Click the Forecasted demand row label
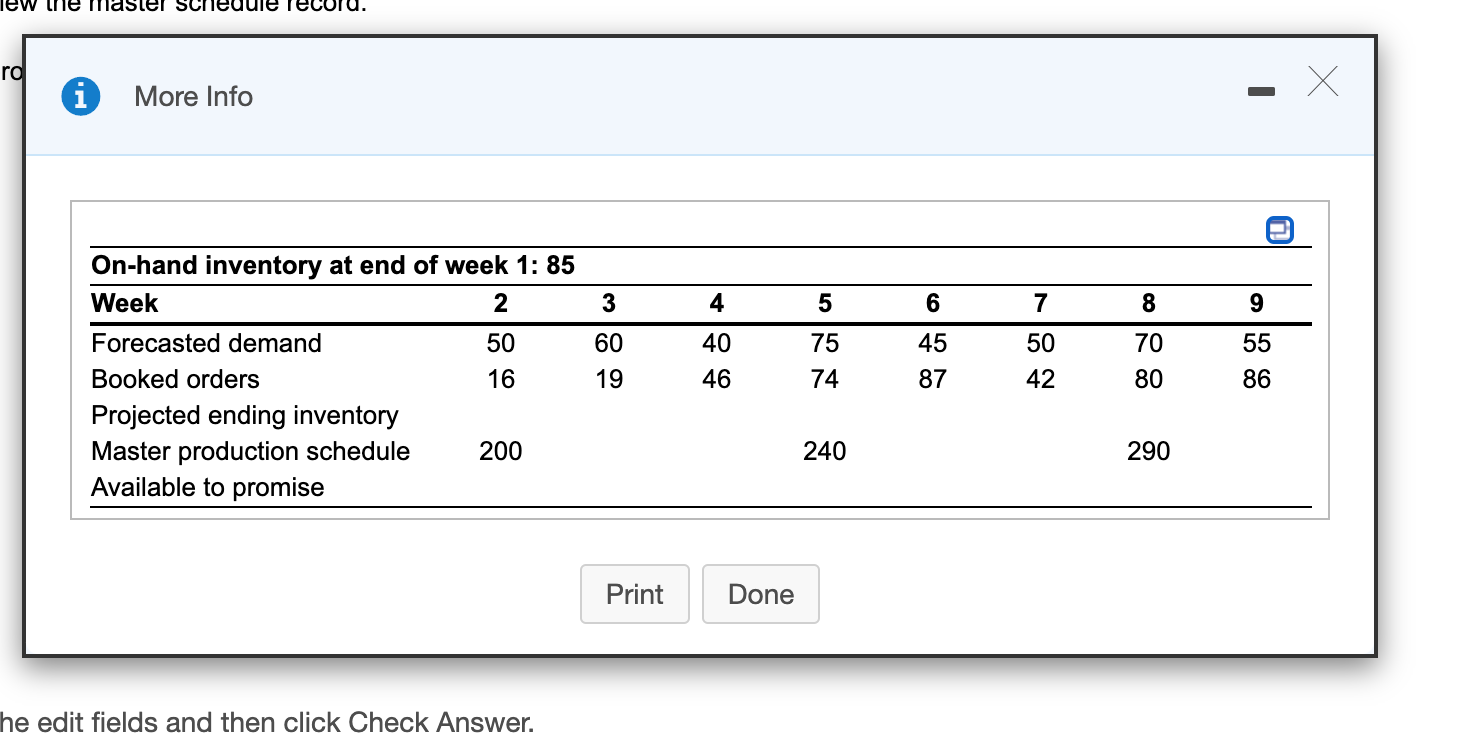1466x750 pixels. click(x=206, y=343)
